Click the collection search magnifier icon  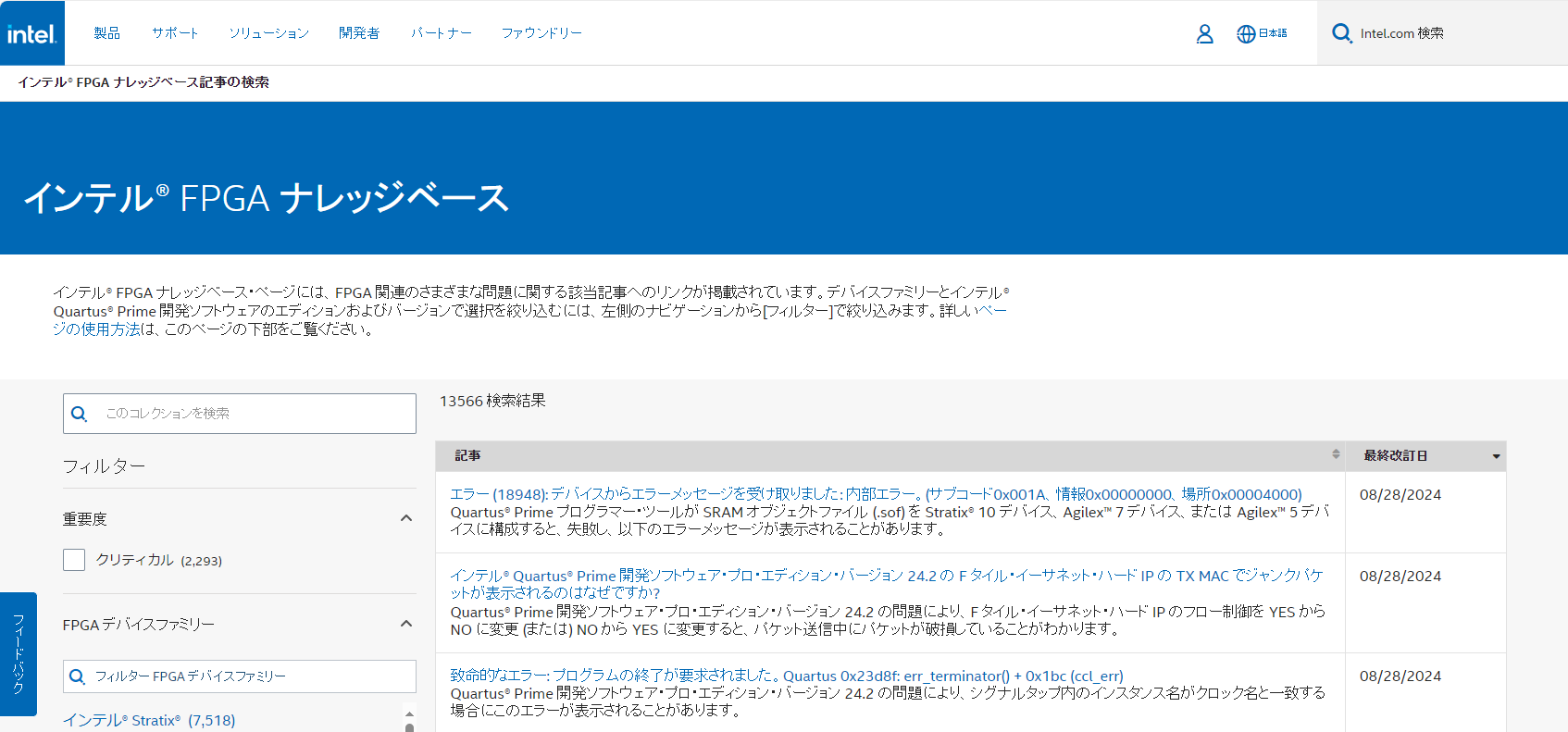(80, 414)
